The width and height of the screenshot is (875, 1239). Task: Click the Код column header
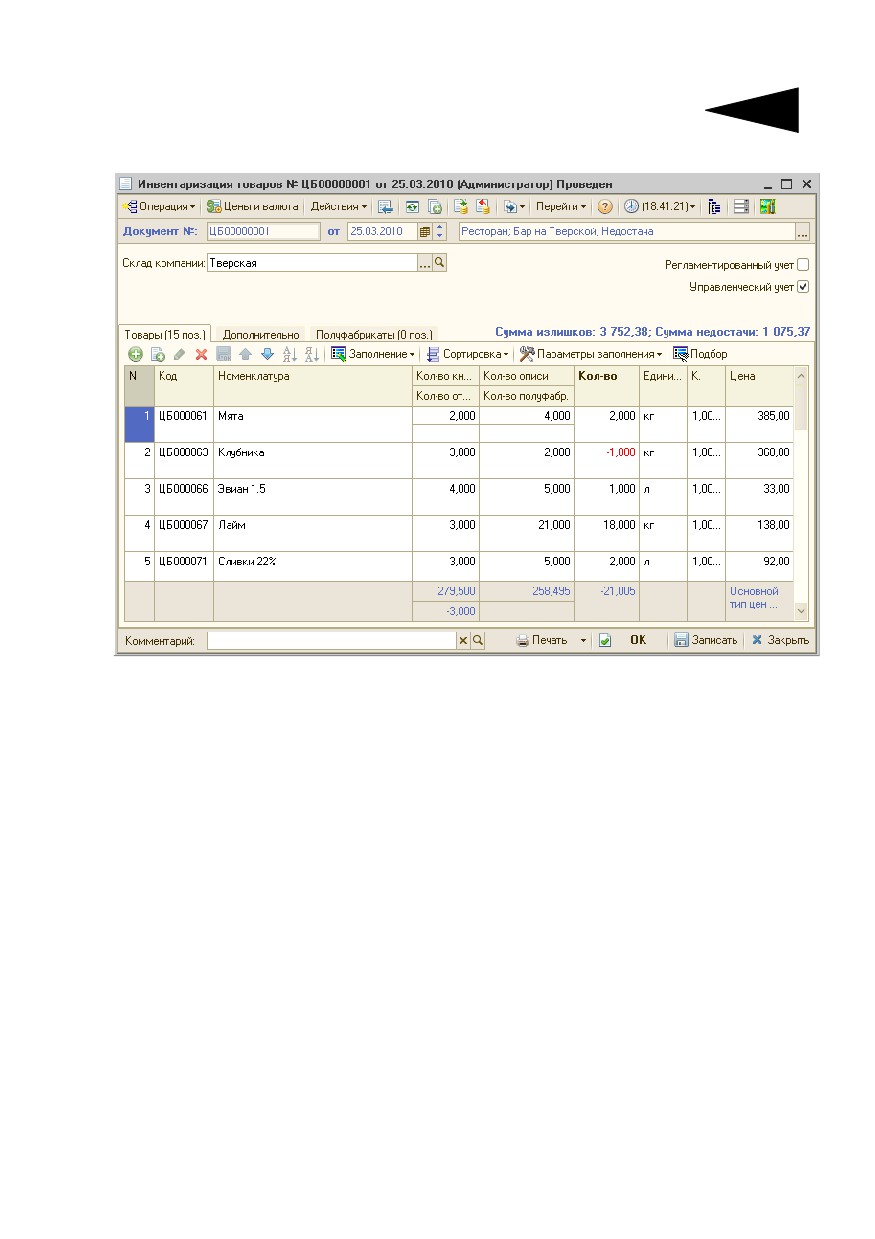pyautogui.click(x=184, y=386)
